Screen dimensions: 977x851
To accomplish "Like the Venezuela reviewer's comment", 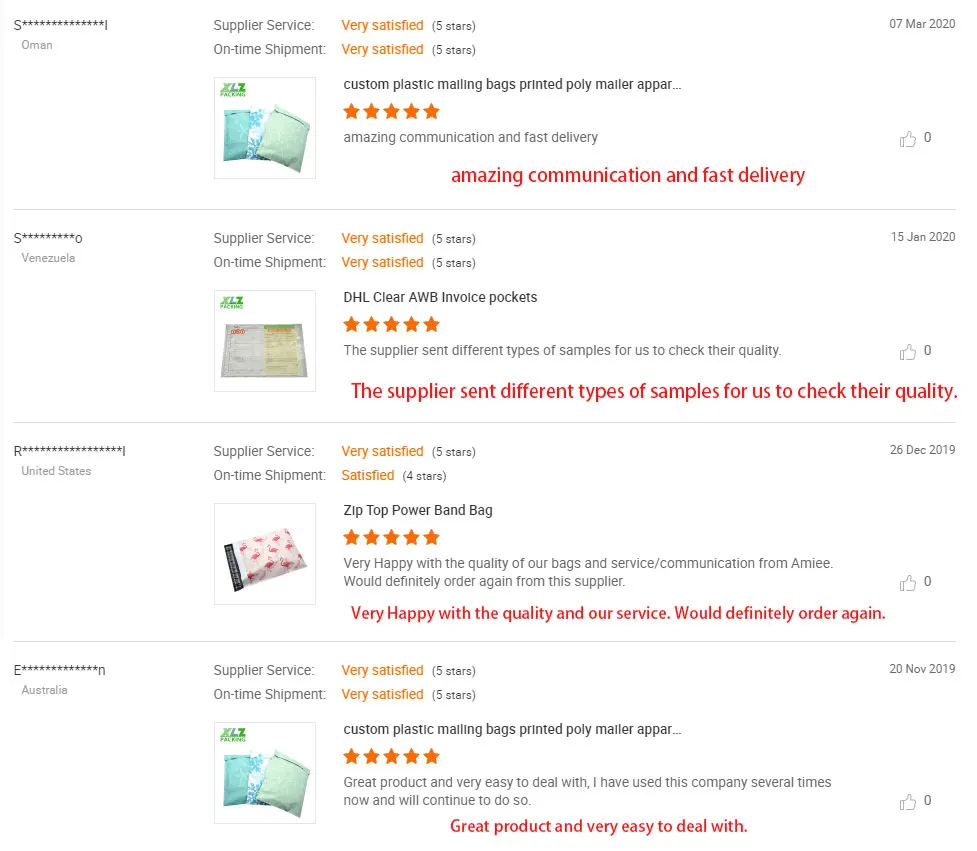I will pyautogui.click(x=908, y=352).
